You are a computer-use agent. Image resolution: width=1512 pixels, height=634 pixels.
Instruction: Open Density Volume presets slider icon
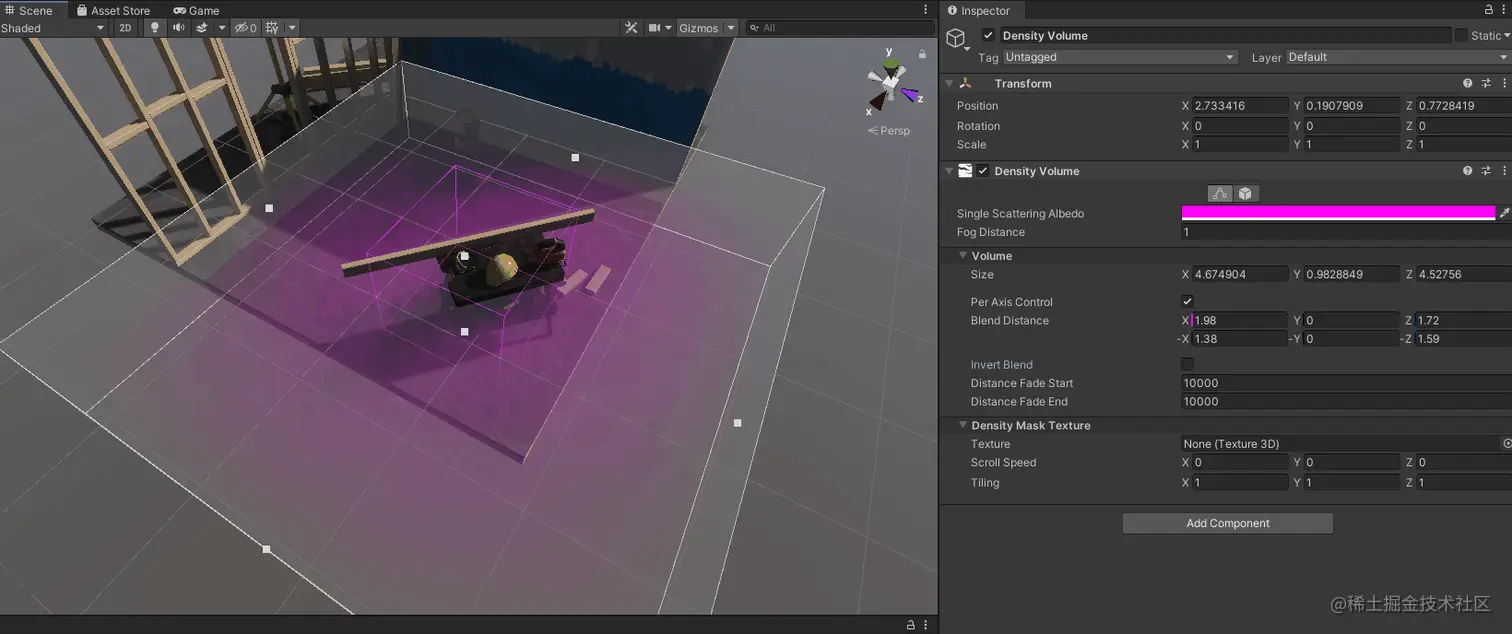[x=1486, y=171]
